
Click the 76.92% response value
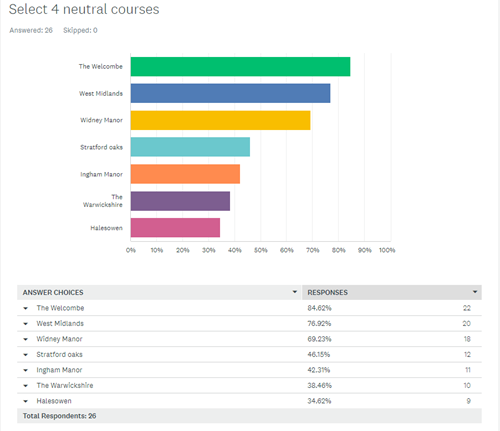coord(319,323)
